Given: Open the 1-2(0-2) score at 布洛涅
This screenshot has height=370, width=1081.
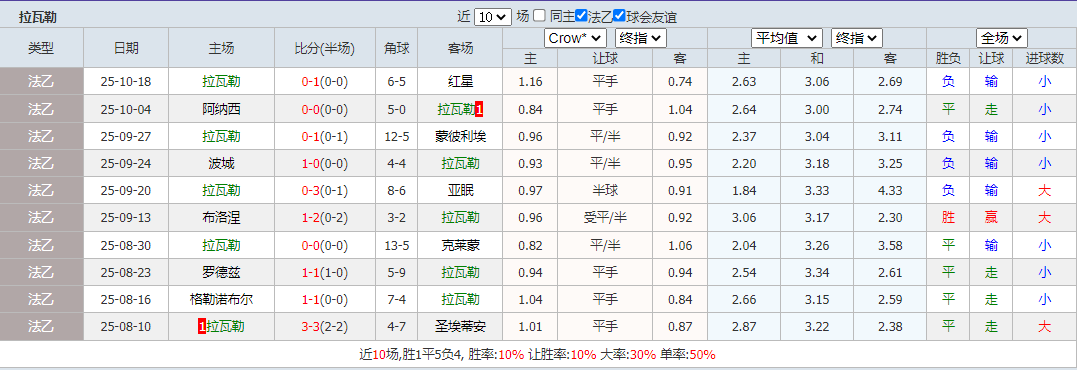Looking at the screenshot, I should tap(325, 218).
